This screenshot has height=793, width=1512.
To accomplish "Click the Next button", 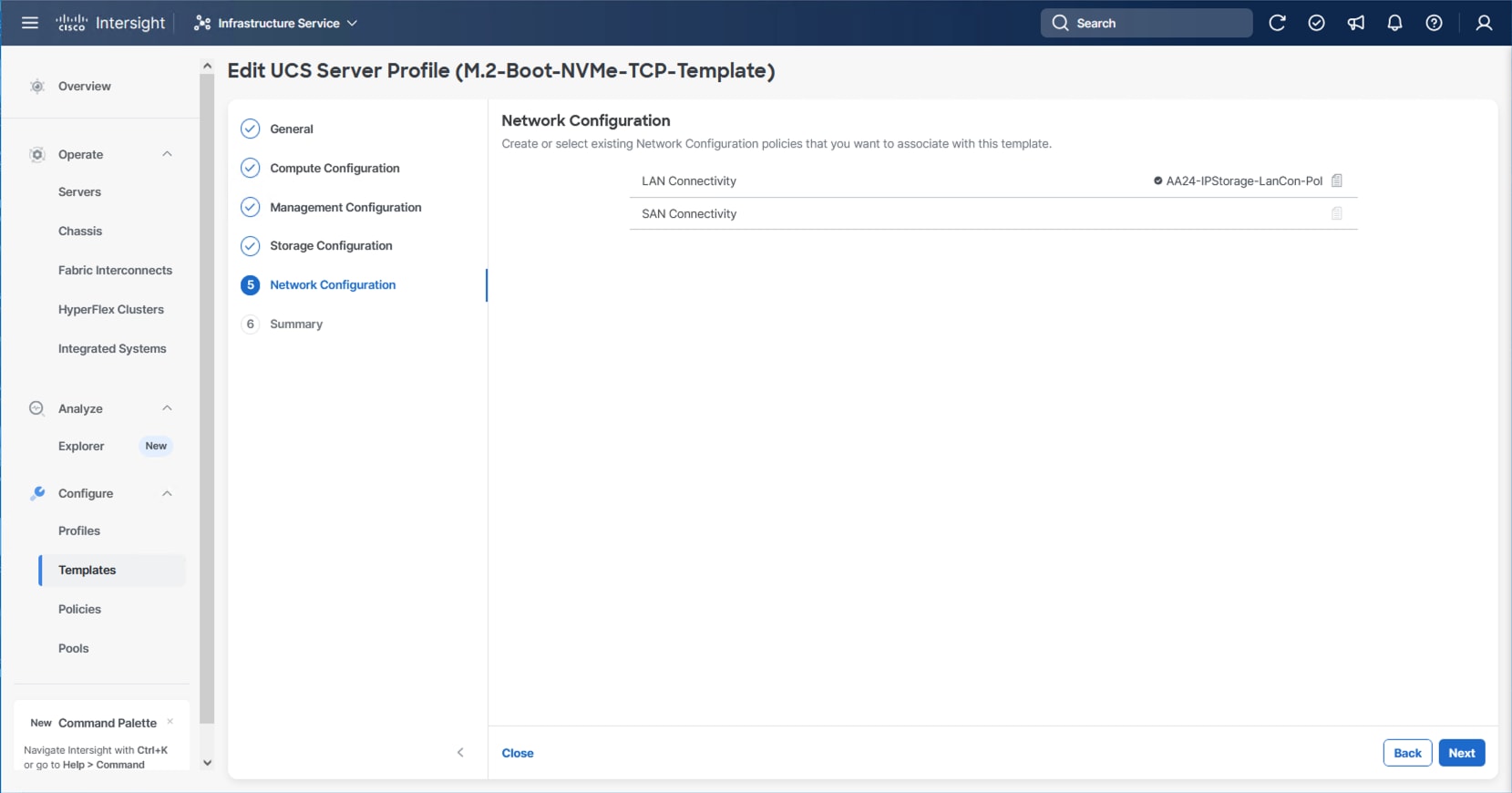I will (x=1462, y=753).
